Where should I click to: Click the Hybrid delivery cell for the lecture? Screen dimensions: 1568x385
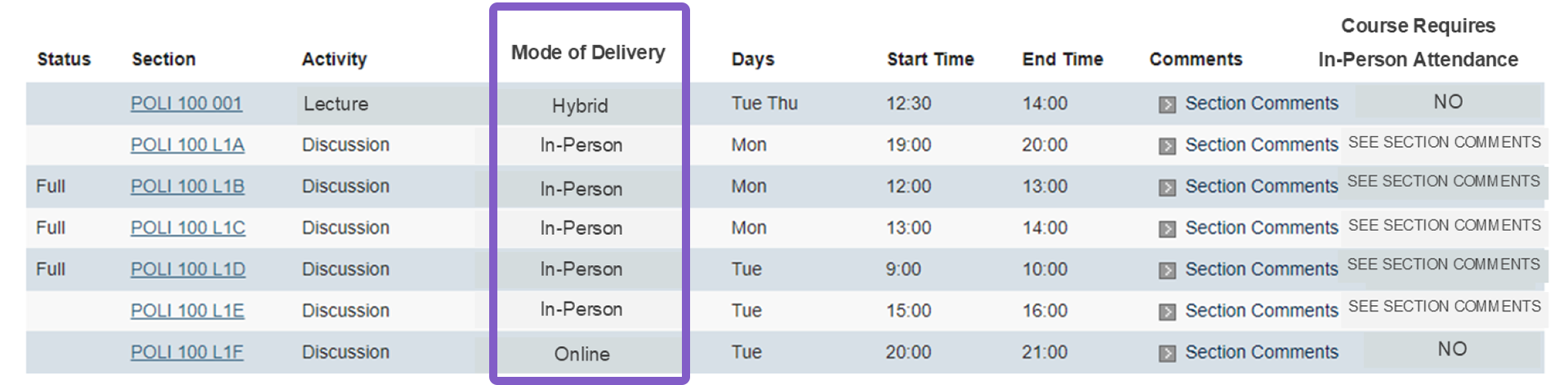[x=580, y=105]
